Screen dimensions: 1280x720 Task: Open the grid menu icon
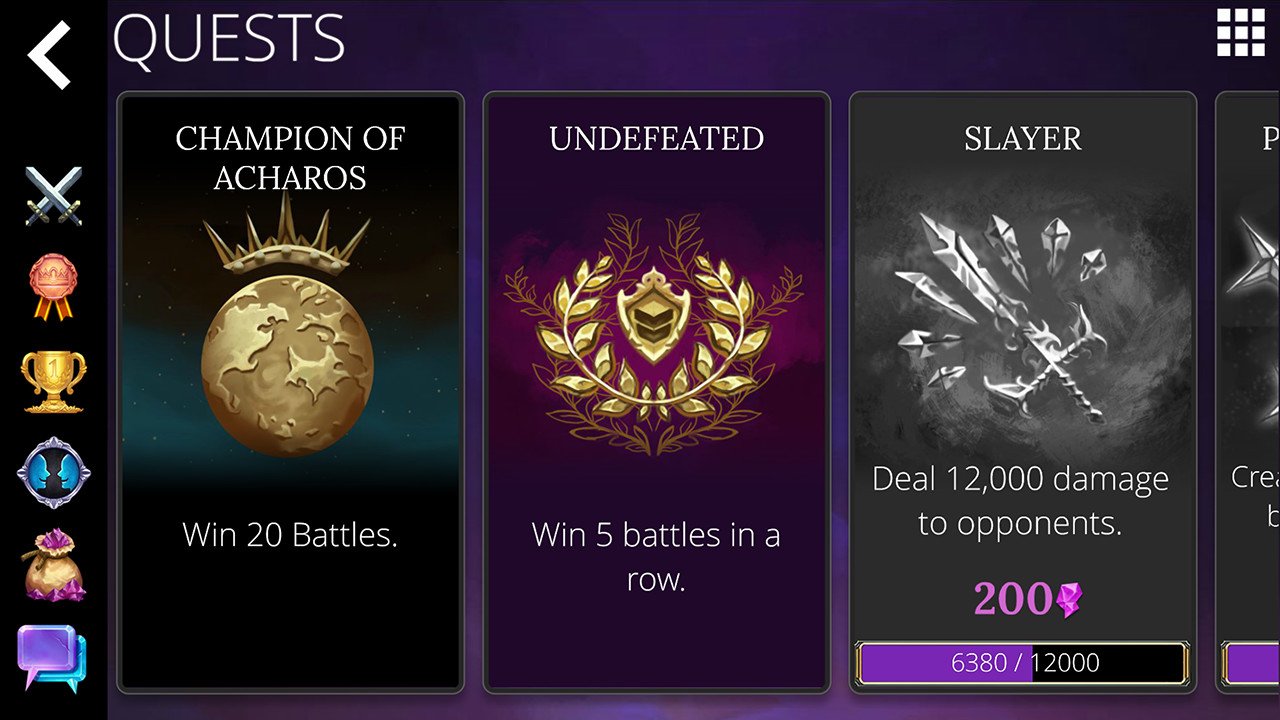1240,33
